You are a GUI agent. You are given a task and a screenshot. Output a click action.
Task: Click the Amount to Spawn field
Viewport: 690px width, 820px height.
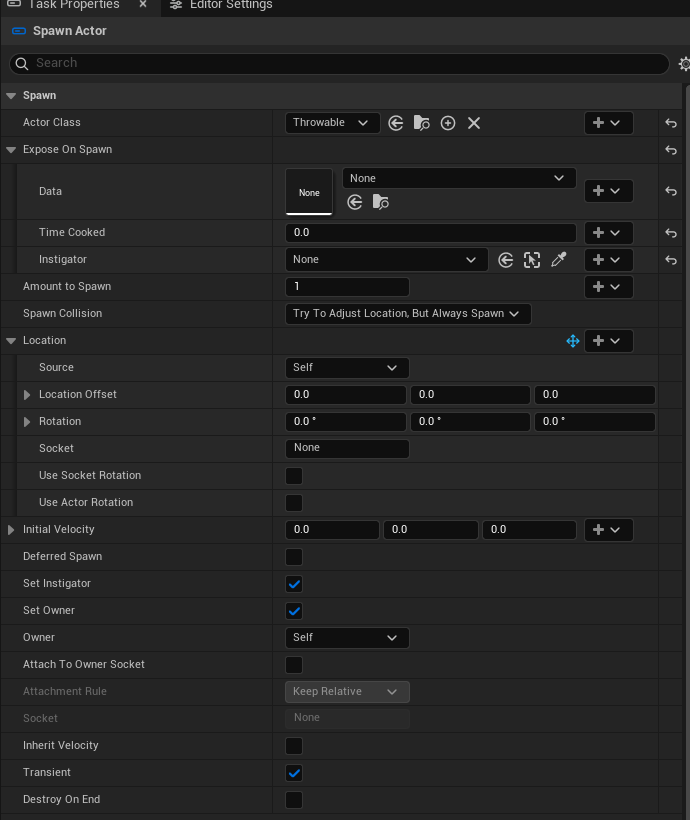click(x=347, y=287)
